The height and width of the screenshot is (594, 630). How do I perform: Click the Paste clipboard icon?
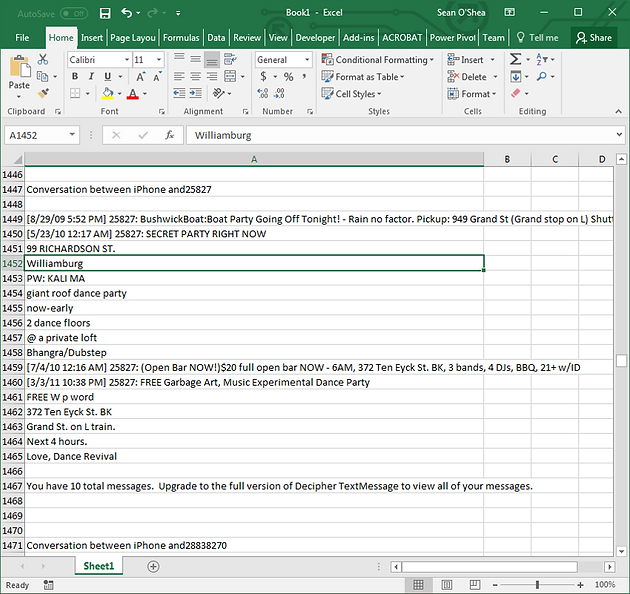coord(19,67)
